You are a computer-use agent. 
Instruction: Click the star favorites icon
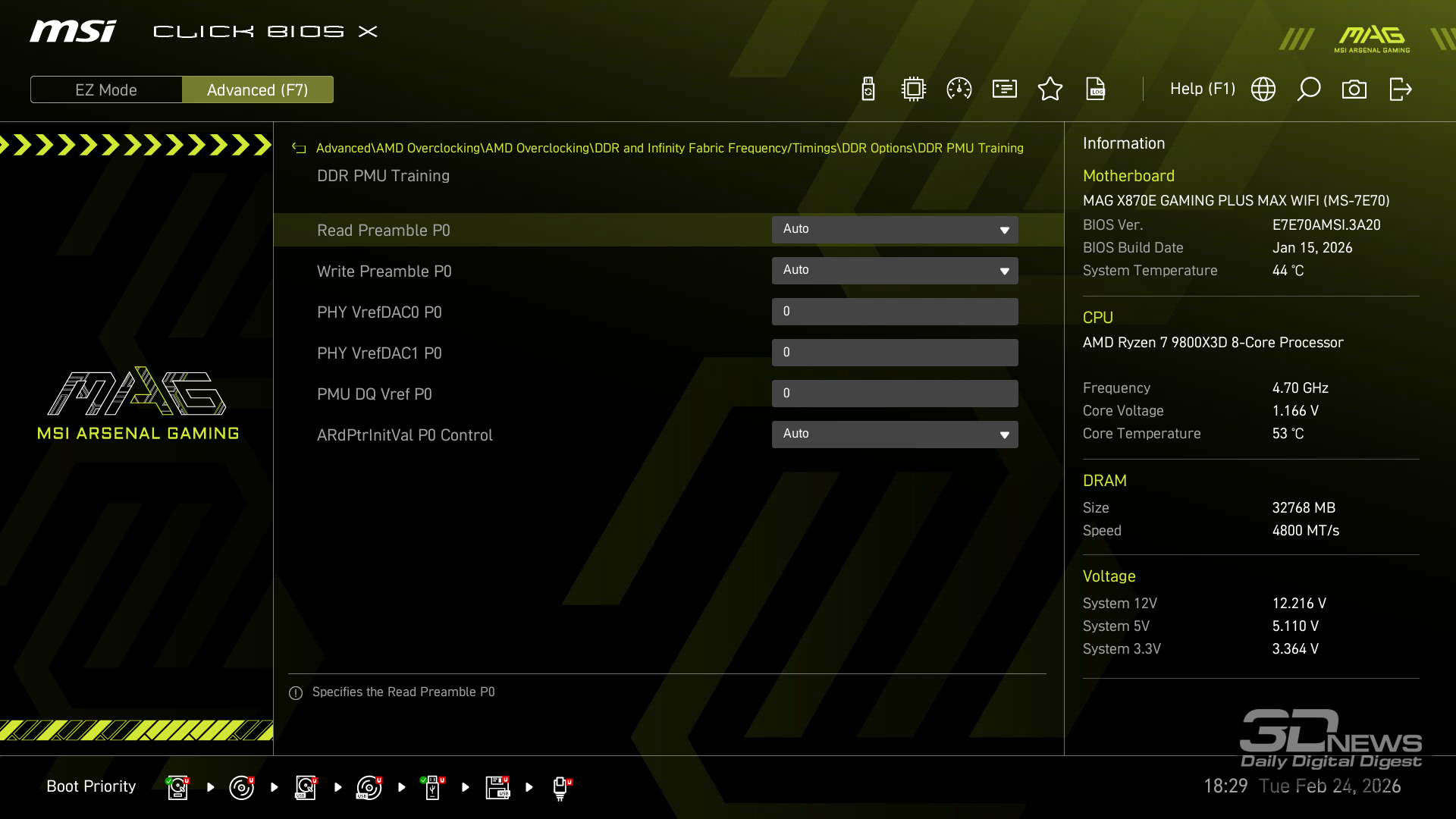[1050, 89]
